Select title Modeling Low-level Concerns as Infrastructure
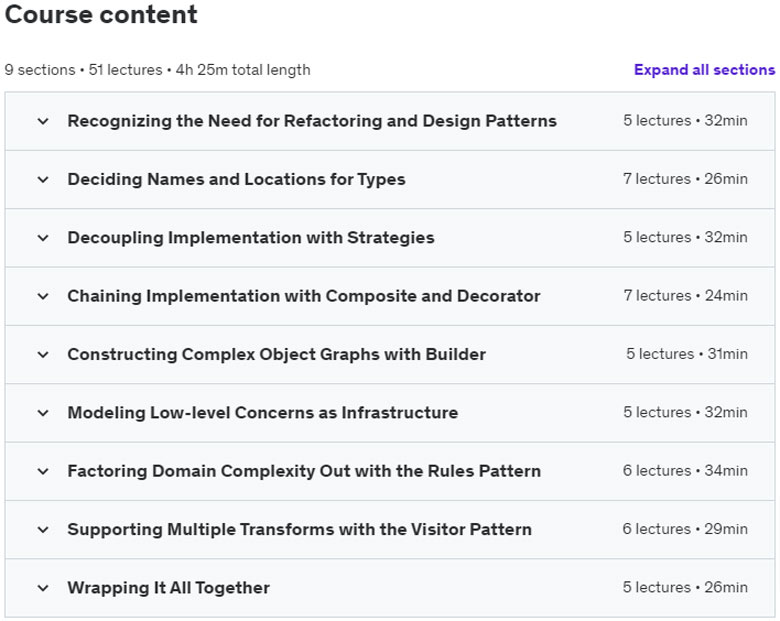Screen dimensions: 780x621 point(263,413)
